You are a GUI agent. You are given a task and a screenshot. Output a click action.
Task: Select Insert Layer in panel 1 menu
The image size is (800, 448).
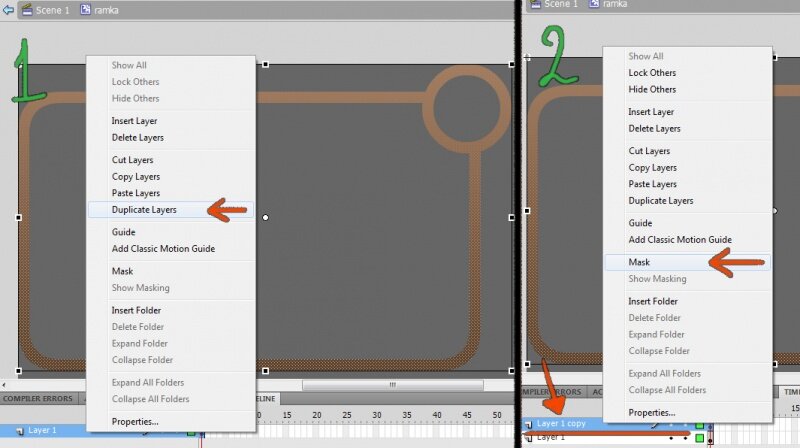134,121
